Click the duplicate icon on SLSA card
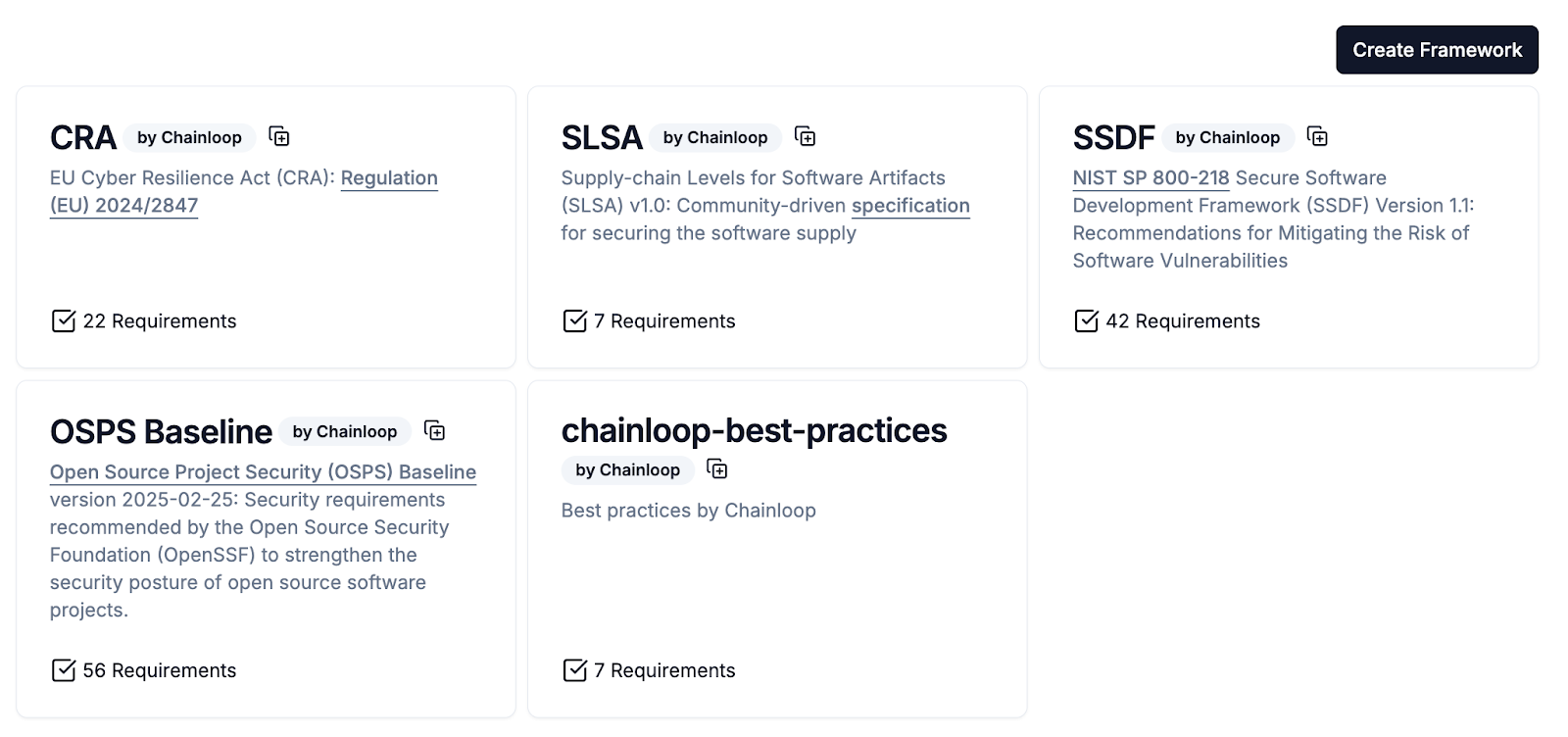Screen dimensions: 1568x737 coord(805,137)
